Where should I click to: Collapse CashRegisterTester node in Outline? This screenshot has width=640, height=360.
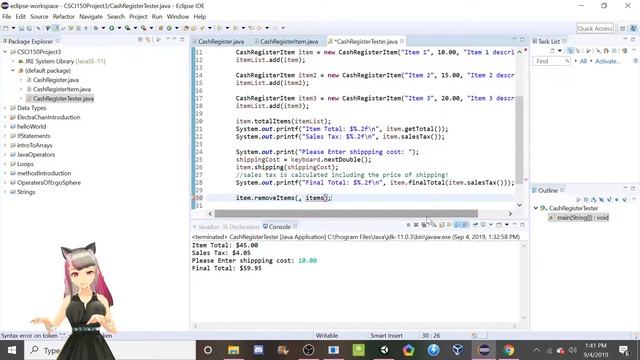(536, 208)
